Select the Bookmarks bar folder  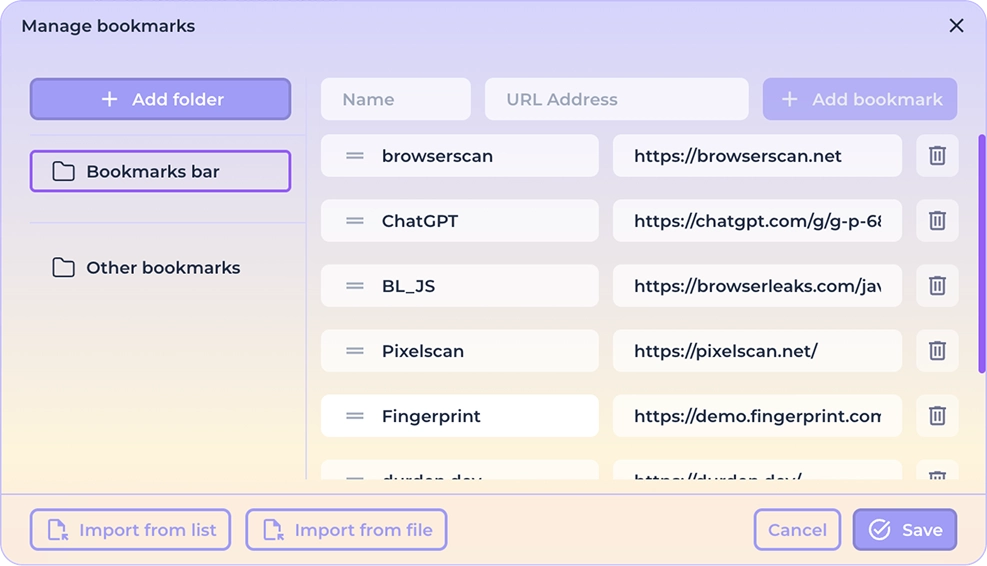point(161,171)
